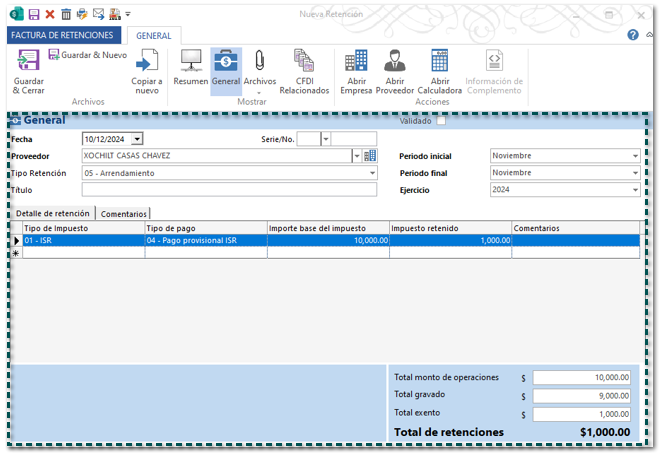Click the Abrir Proveedor icon

[395, 62]
